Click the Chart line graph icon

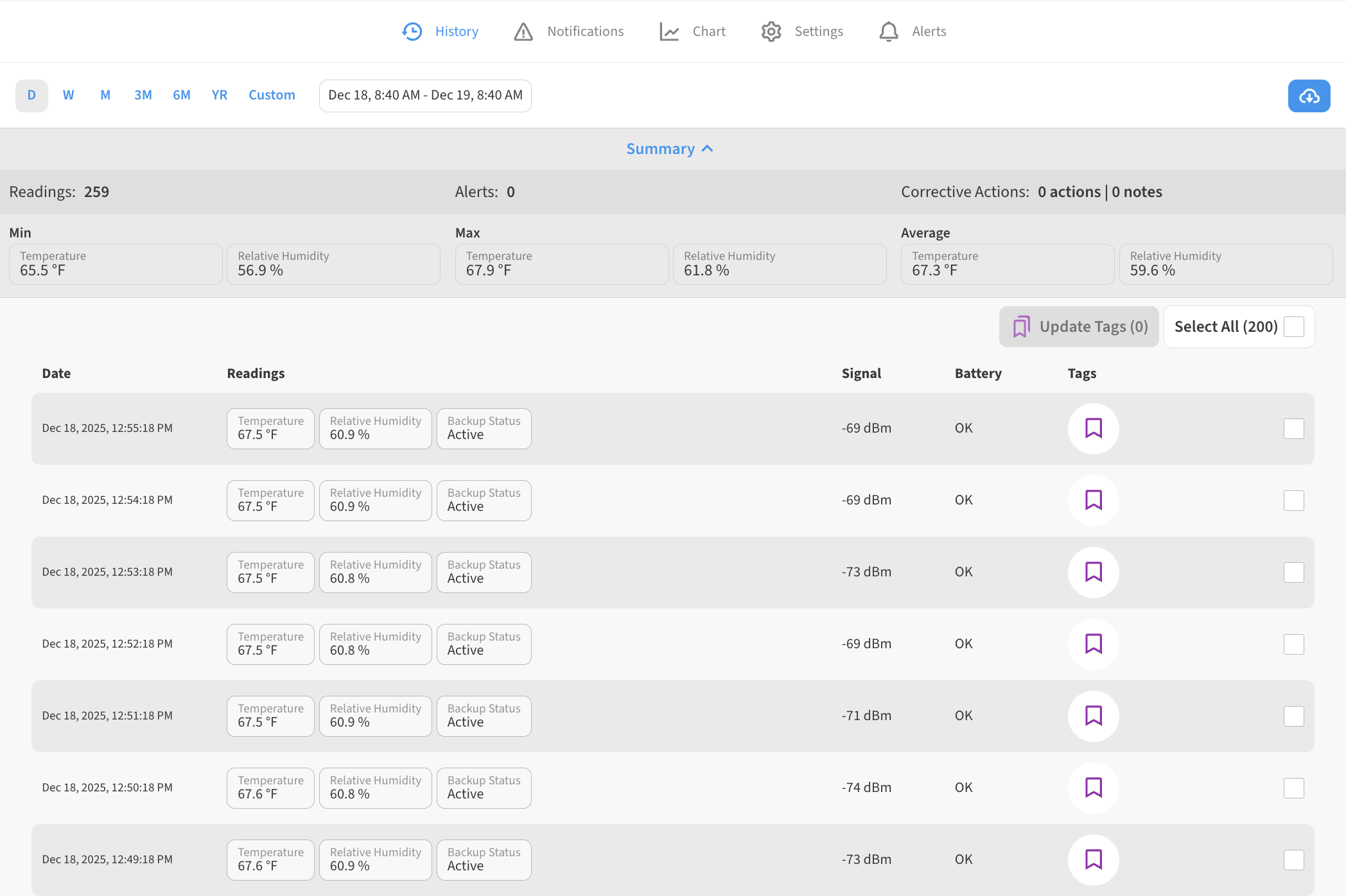click(x=669, y=31)
